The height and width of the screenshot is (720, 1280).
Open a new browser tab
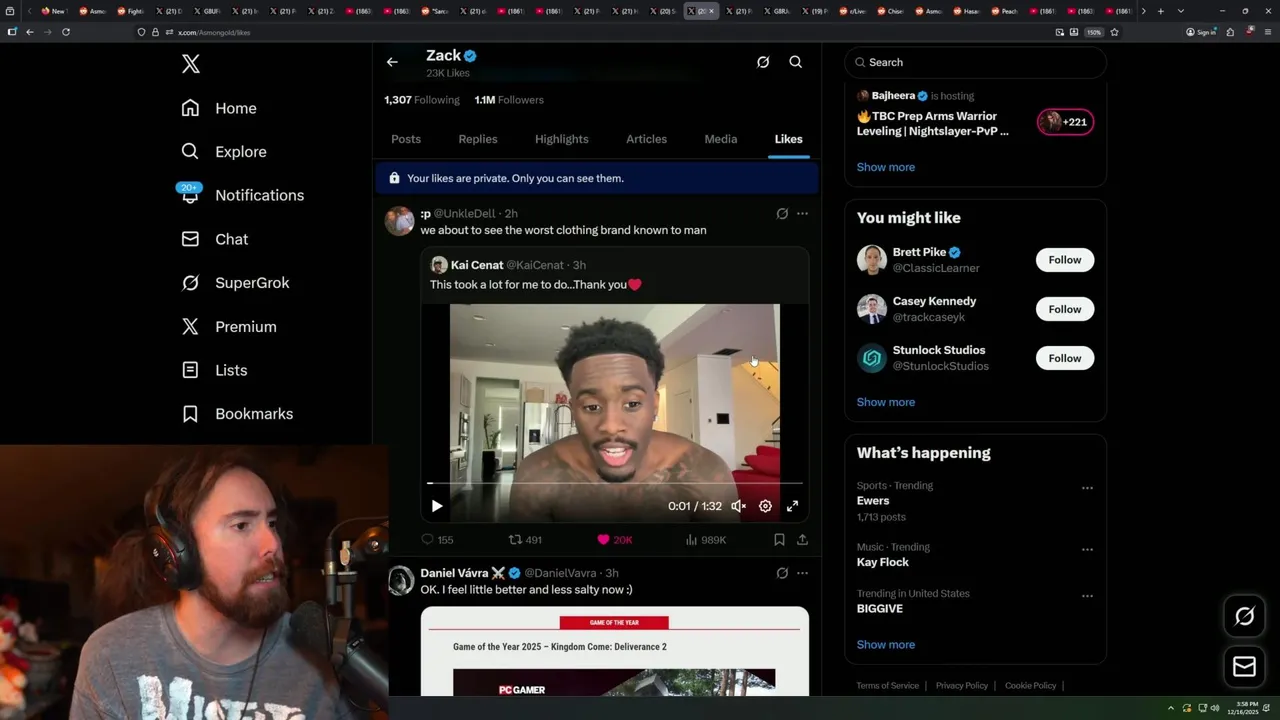1160,11
